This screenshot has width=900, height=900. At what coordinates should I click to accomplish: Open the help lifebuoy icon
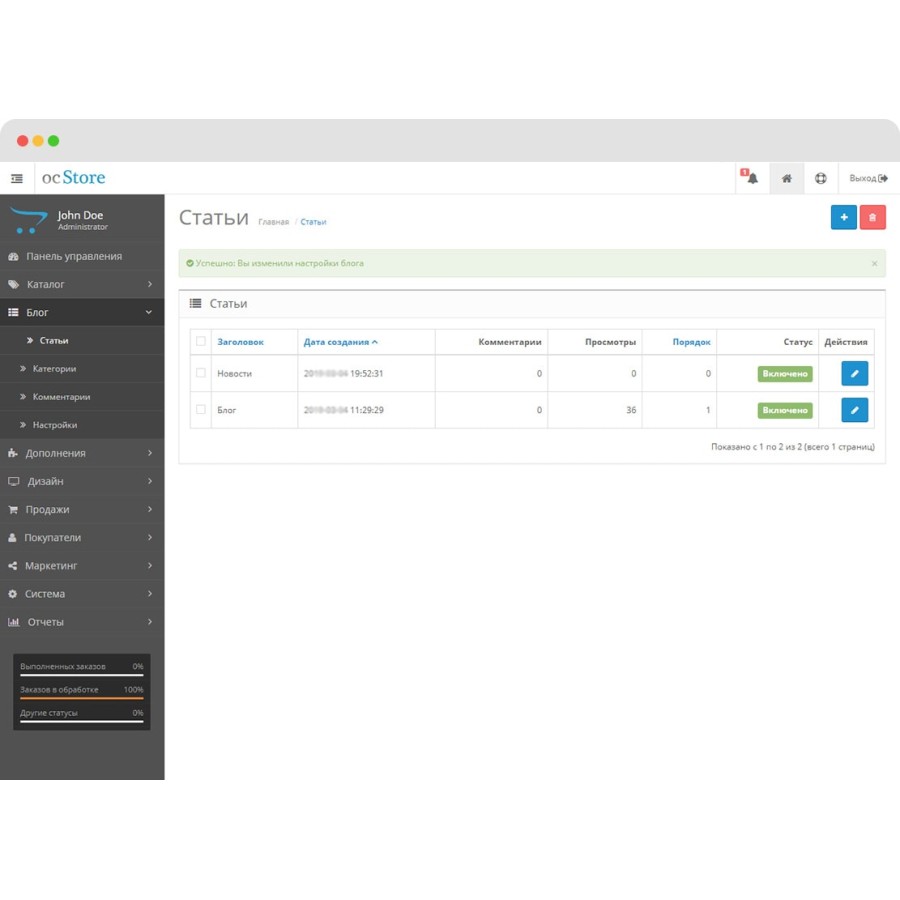coord(821,179)
